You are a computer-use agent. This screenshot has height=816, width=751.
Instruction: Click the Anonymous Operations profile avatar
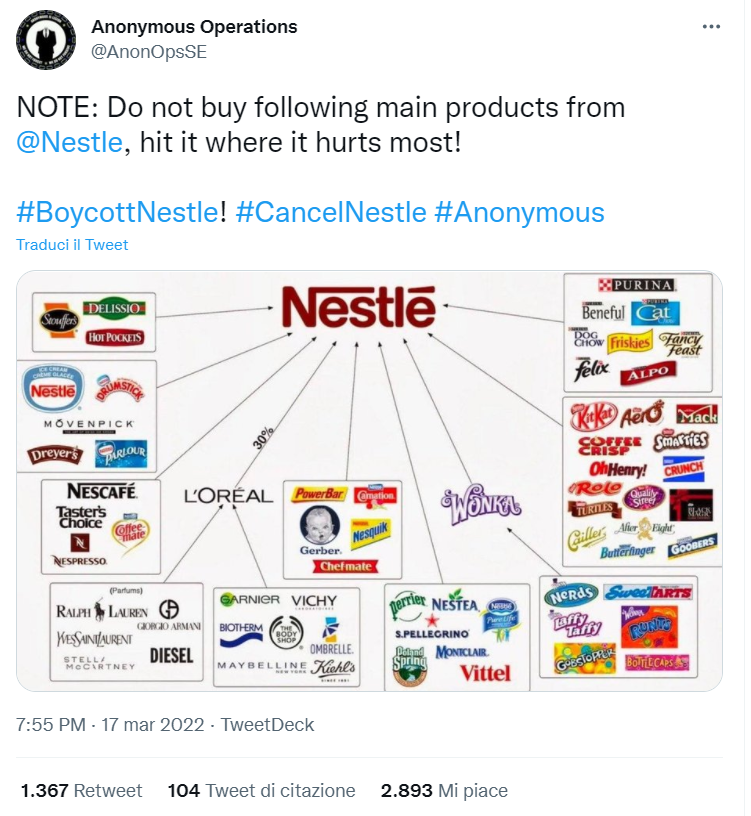[x=46, y=40]
